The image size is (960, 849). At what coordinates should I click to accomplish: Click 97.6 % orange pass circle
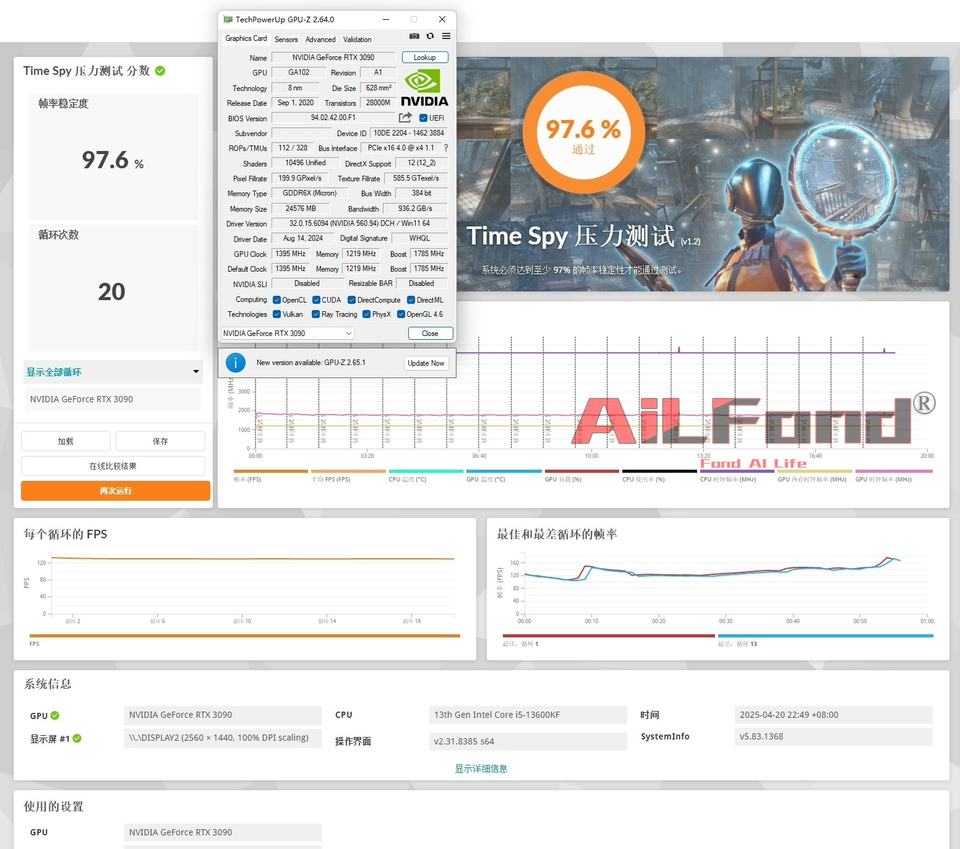coord(583,133)
